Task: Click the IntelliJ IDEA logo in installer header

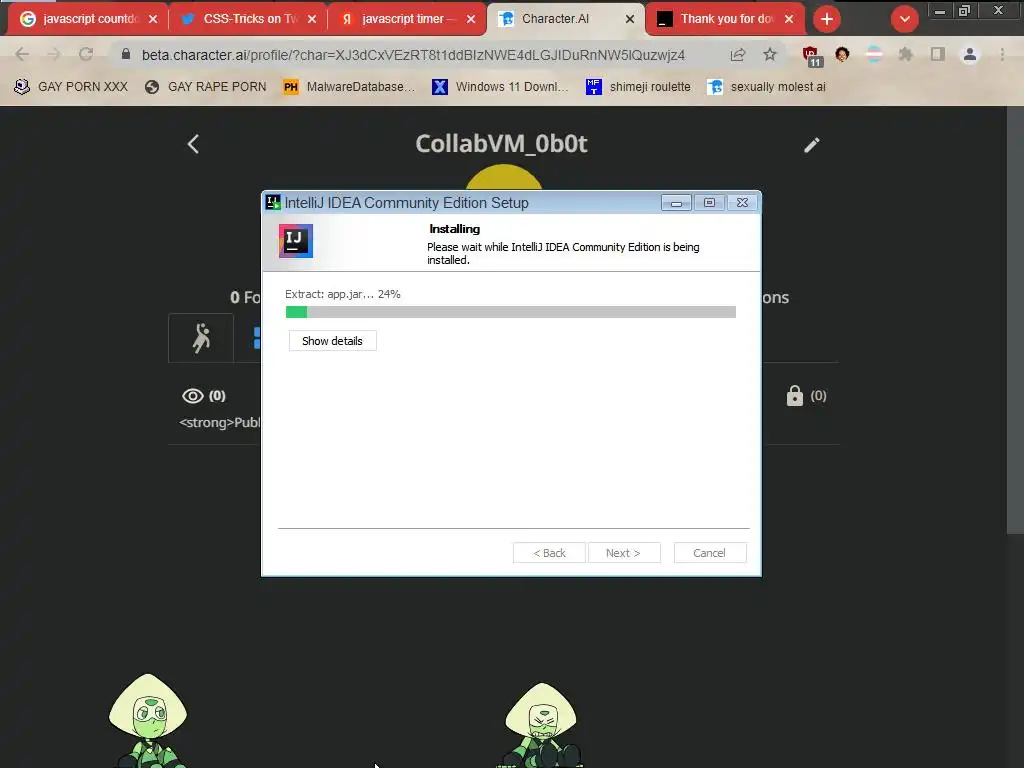Action: [296, 241]
